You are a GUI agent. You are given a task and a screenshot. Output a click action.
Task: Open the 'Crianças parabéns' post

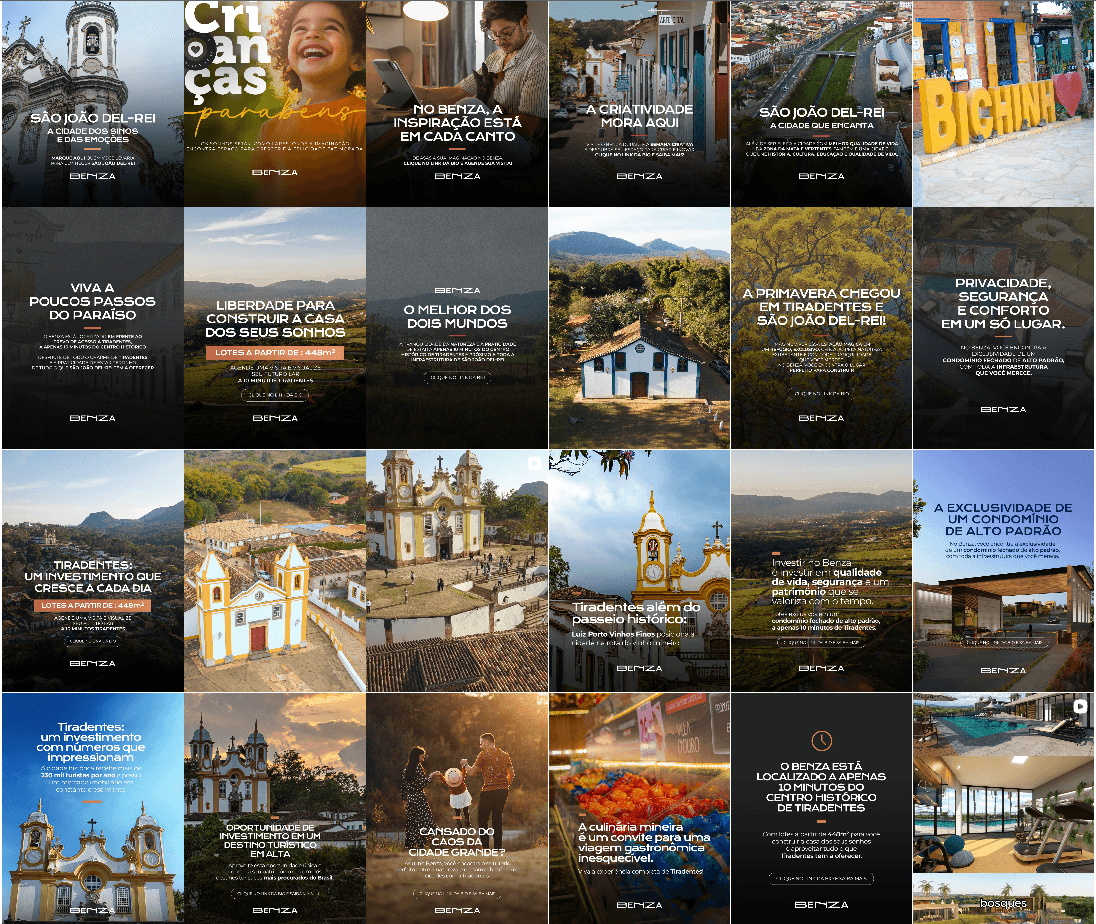coord(275,103)
